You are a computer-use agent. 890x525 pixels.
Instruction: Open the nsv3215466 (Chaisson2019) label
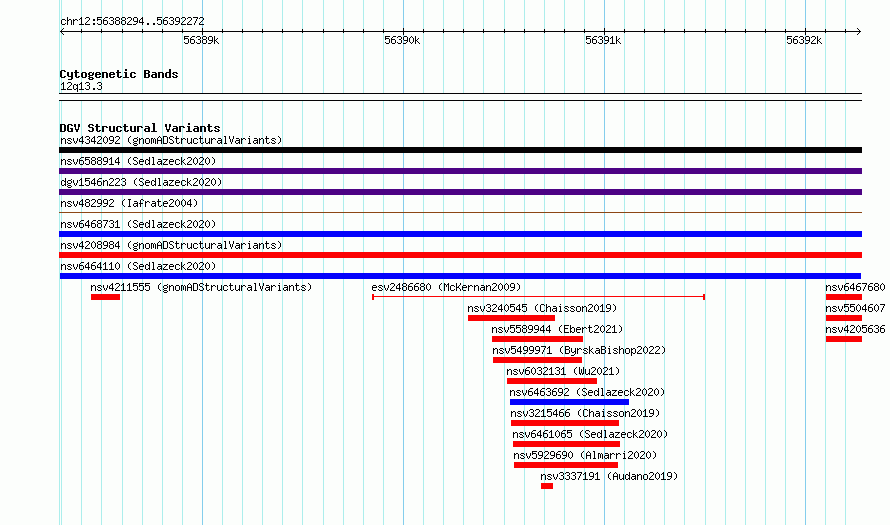pos(585,413)
